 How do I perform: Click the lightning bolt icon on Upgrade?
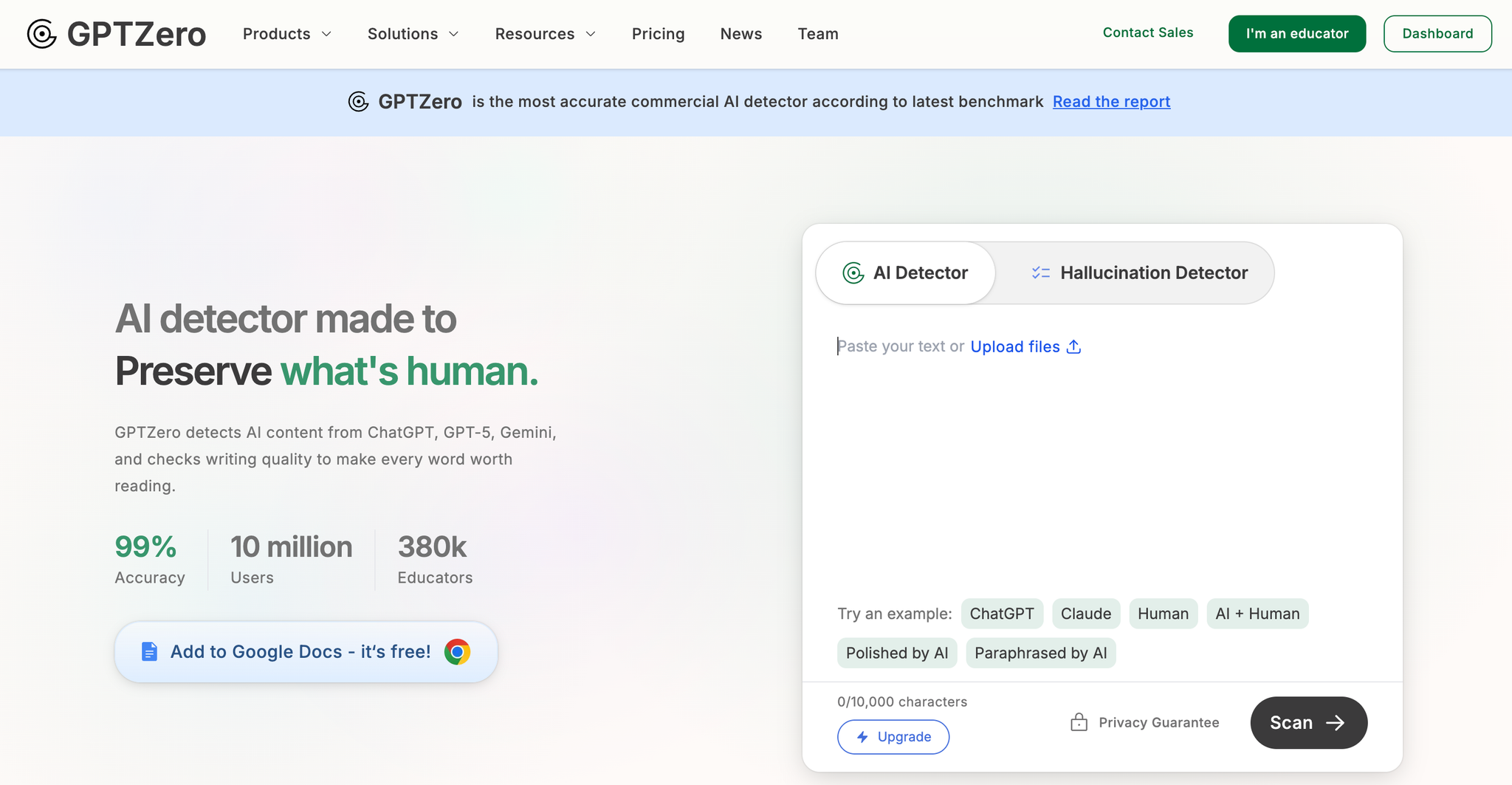862,737
